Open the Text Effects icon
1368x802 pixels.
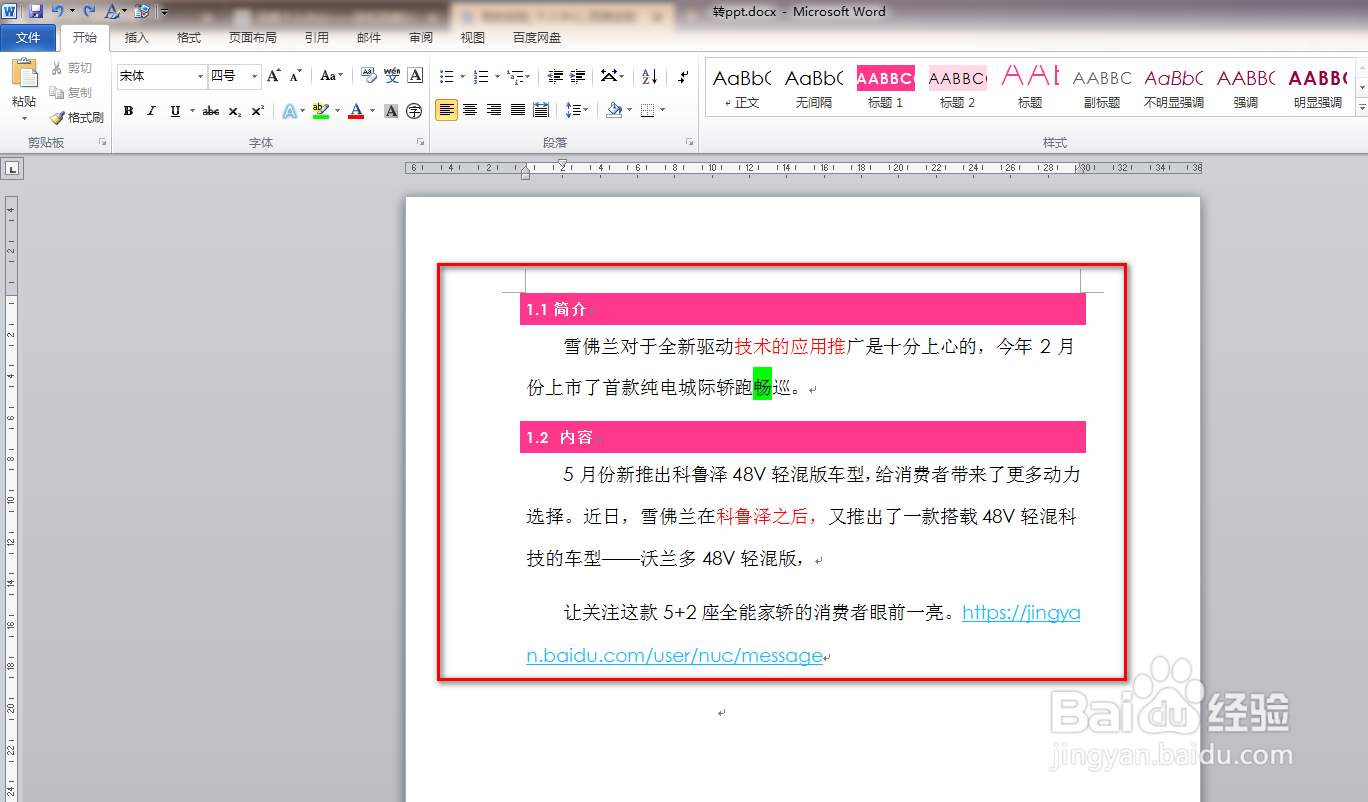pos(289,111)
